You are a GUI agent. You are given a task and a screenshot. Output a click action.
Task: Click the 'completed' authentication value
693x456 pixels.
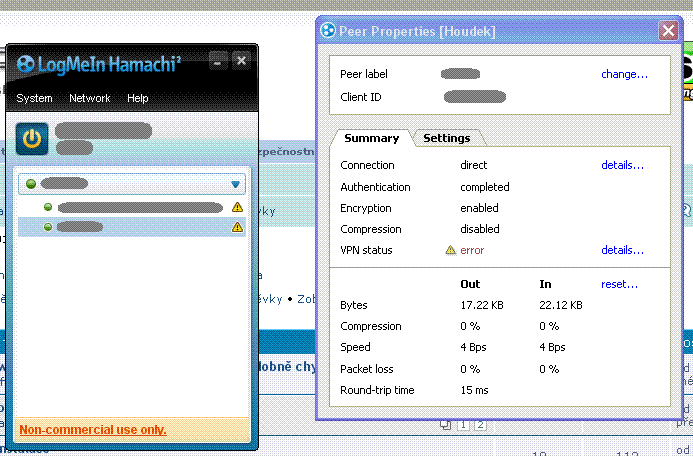485,187
